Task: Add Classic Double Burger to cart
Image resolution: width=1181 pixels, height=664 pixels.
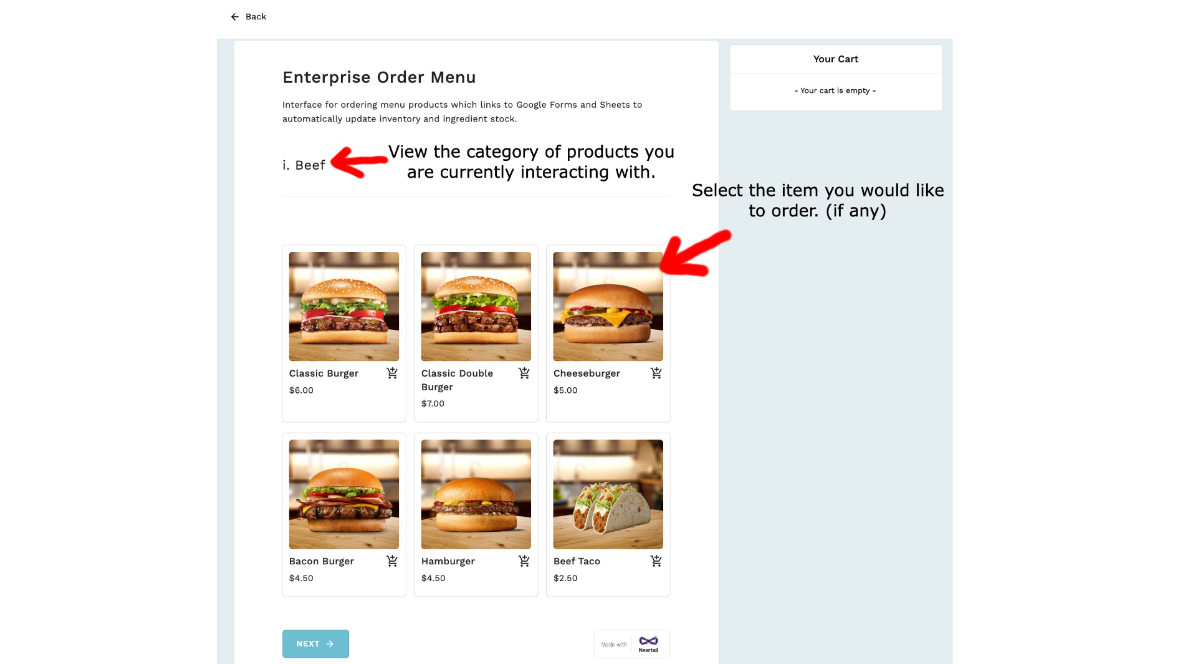Action: [524, 373]
